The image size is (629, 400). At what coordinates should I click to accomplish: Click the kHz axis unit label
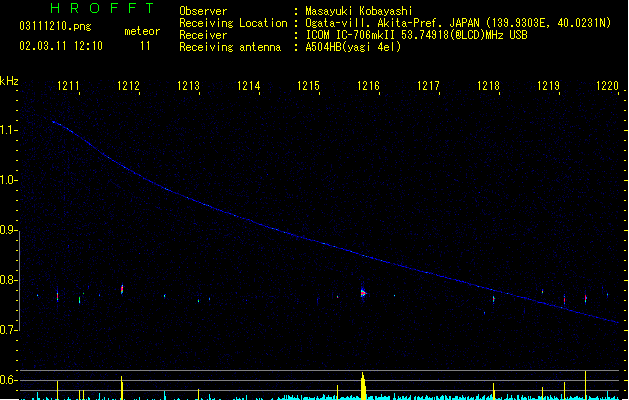9,81
